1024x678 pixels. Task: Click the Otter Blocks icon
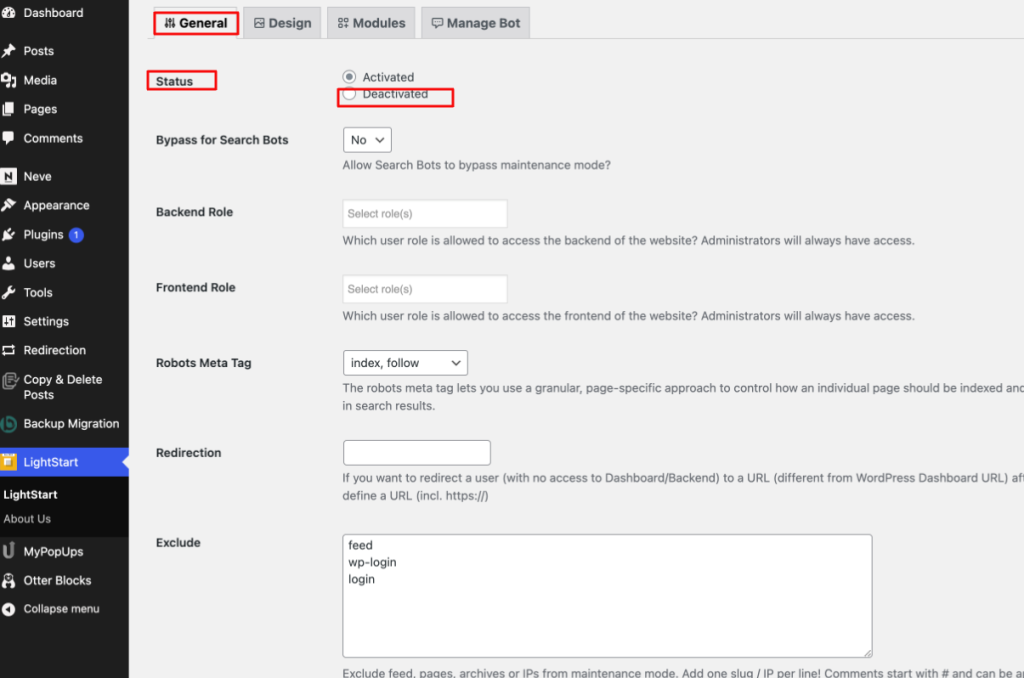pos(8,580)
